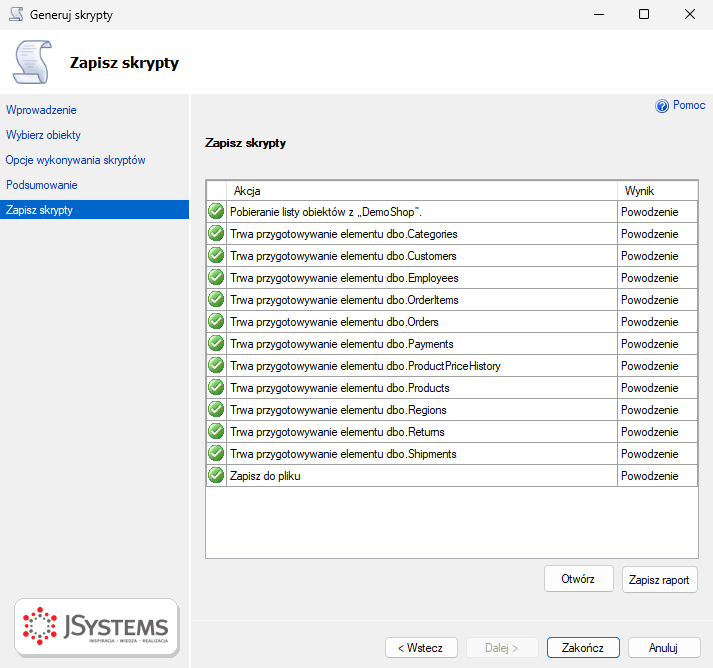The height and width of the screenshot is (668, 713).
Task: Finish the wizard with Zakończ
Action: pyautogui.click(x=583, y=648)
